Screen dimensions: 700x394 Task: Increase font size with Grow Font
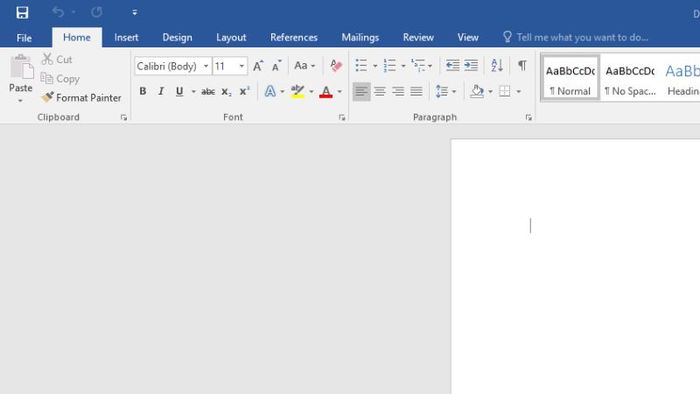258,66
